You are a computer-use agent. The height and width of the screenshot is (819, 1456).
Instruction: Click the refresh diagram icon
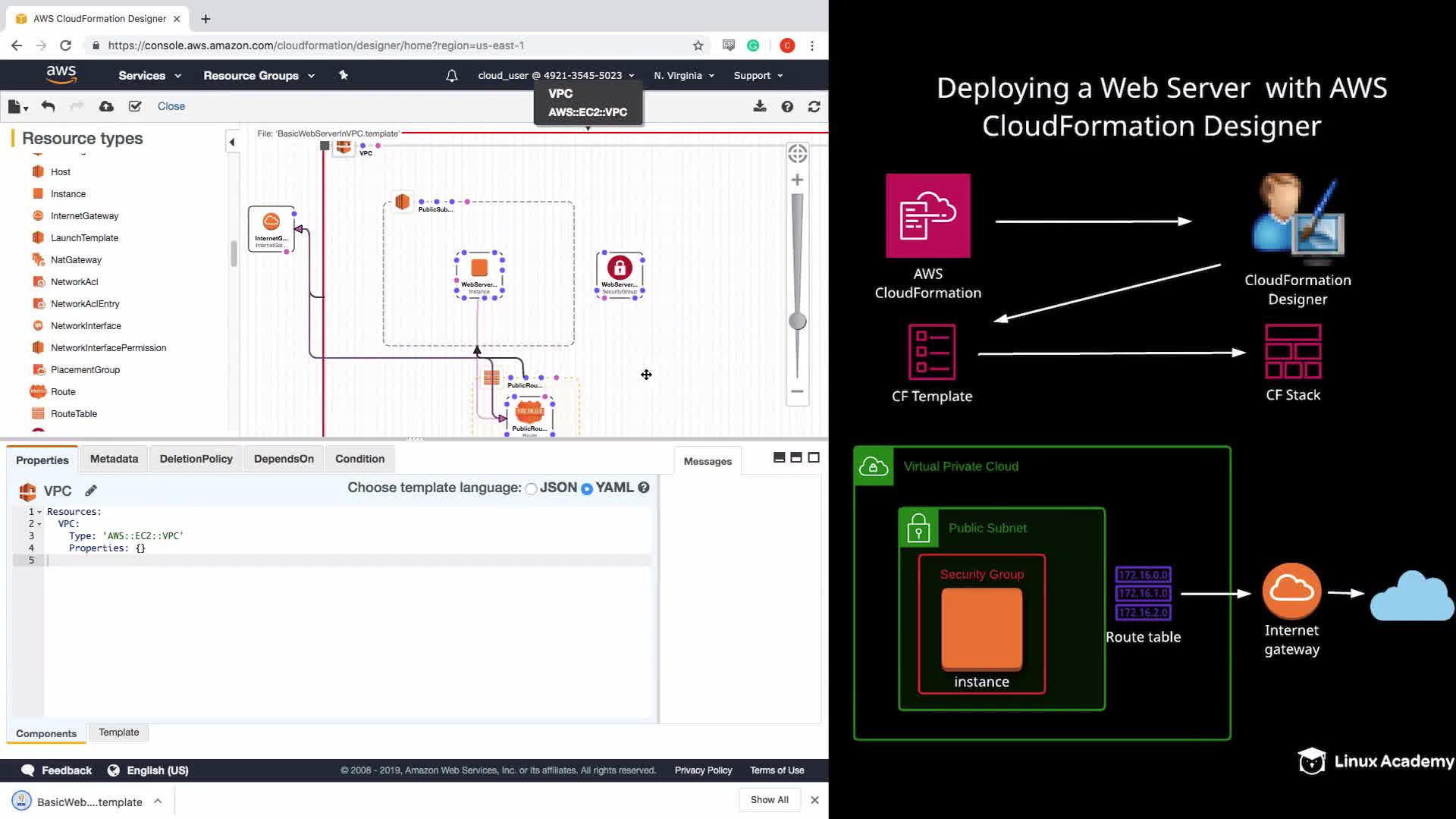coord(814,106)
